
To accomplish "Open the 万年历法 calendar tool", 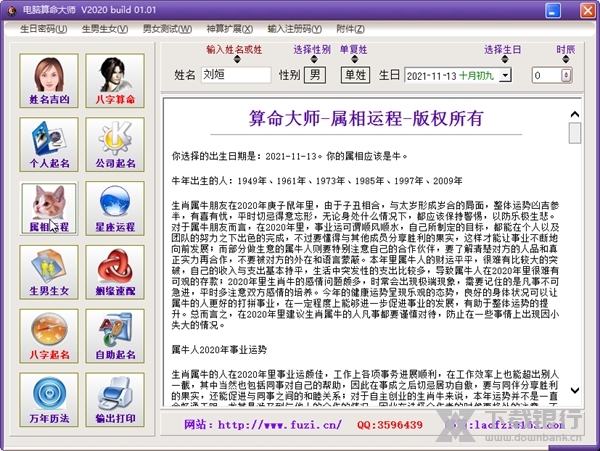I will [x=49, y=400].
